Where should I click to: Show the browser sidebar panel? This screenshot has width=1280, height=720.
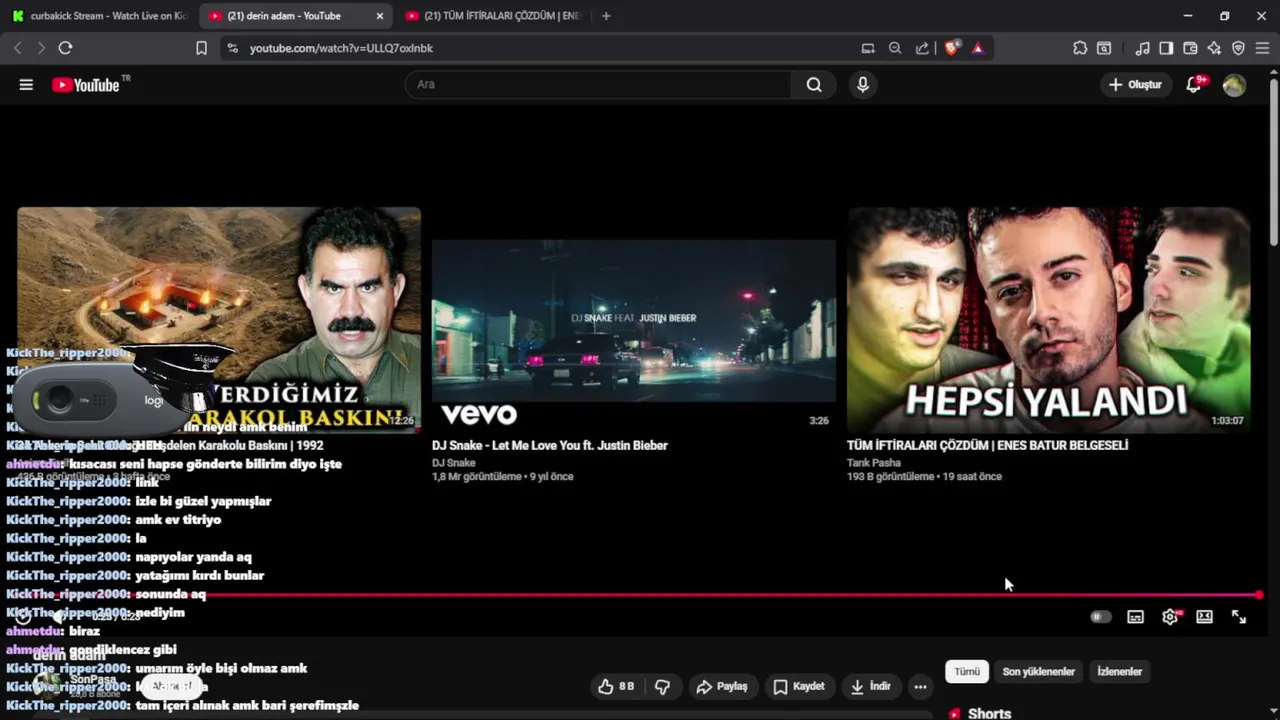1166,48
